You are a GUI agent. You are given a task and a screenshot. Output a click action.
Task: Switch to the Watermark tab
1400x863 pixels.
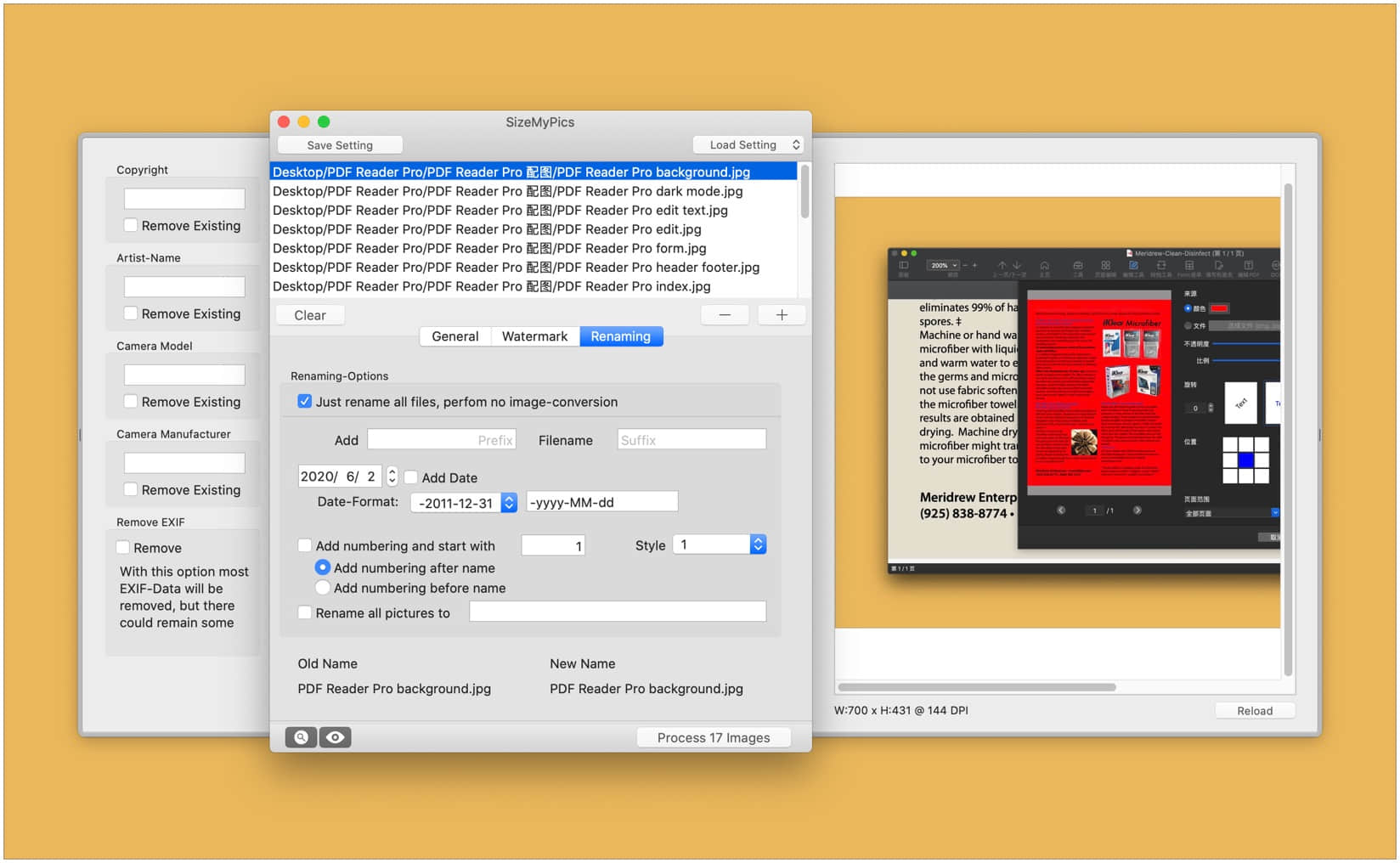[x=534, y=336]
